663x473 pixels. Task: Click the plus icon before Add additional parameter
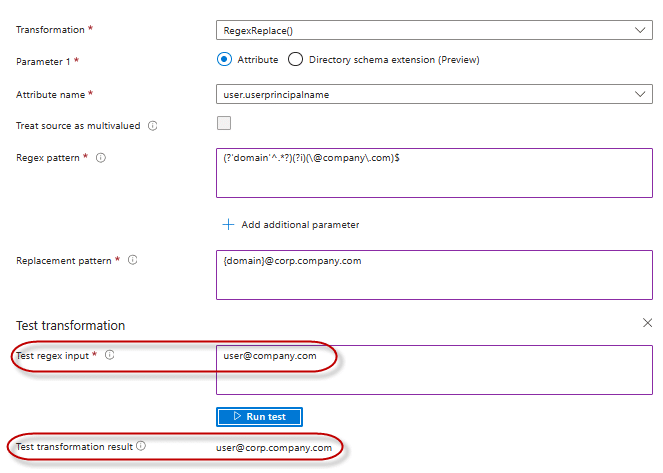pos(227,225)
